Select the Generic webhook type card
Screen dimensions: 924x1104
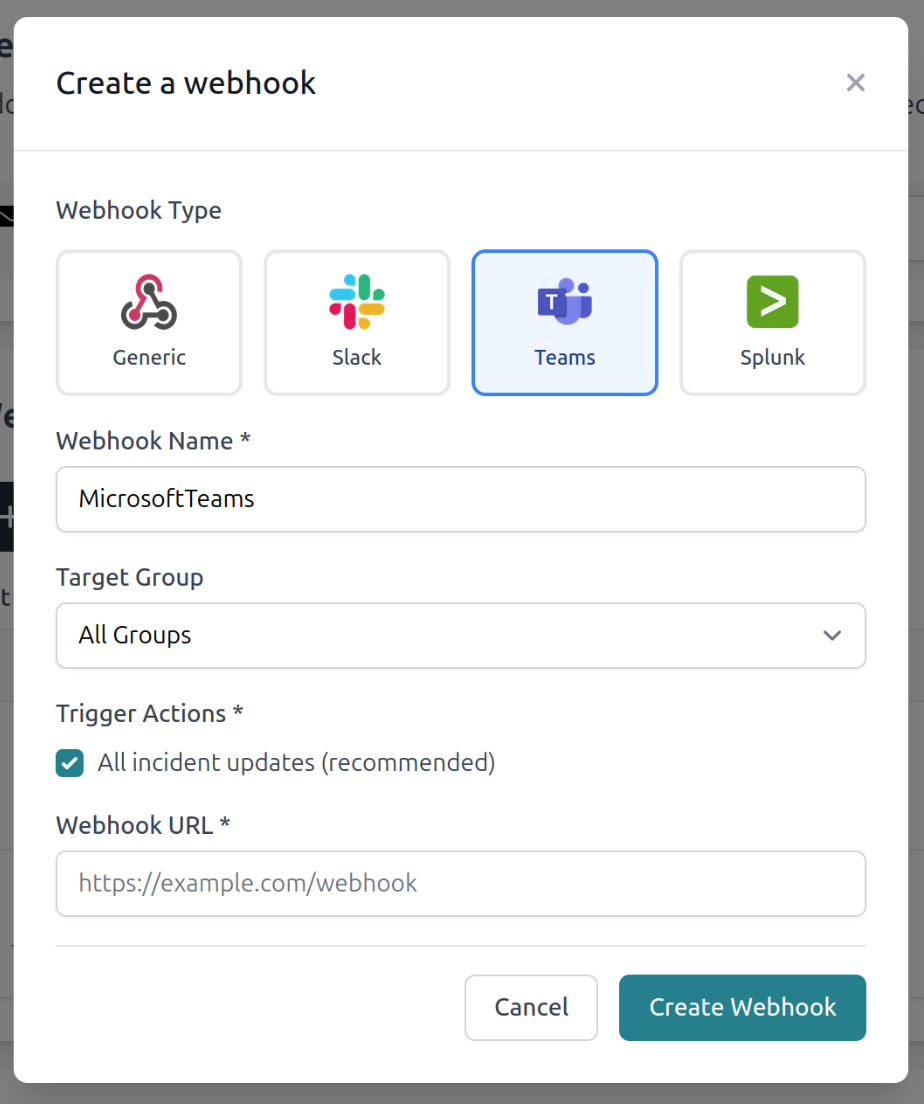pyautogui.click(x=148, y=322)
